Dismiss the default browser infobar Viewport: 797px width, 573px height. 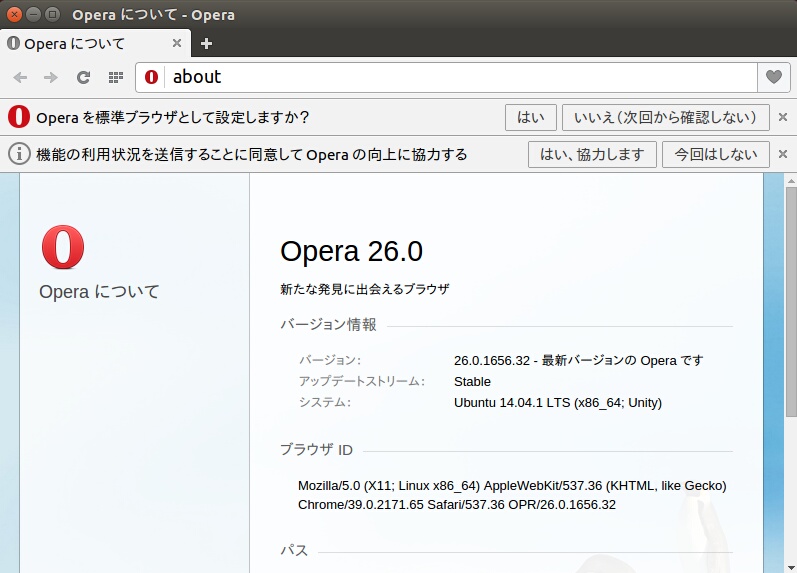[783, 117]
